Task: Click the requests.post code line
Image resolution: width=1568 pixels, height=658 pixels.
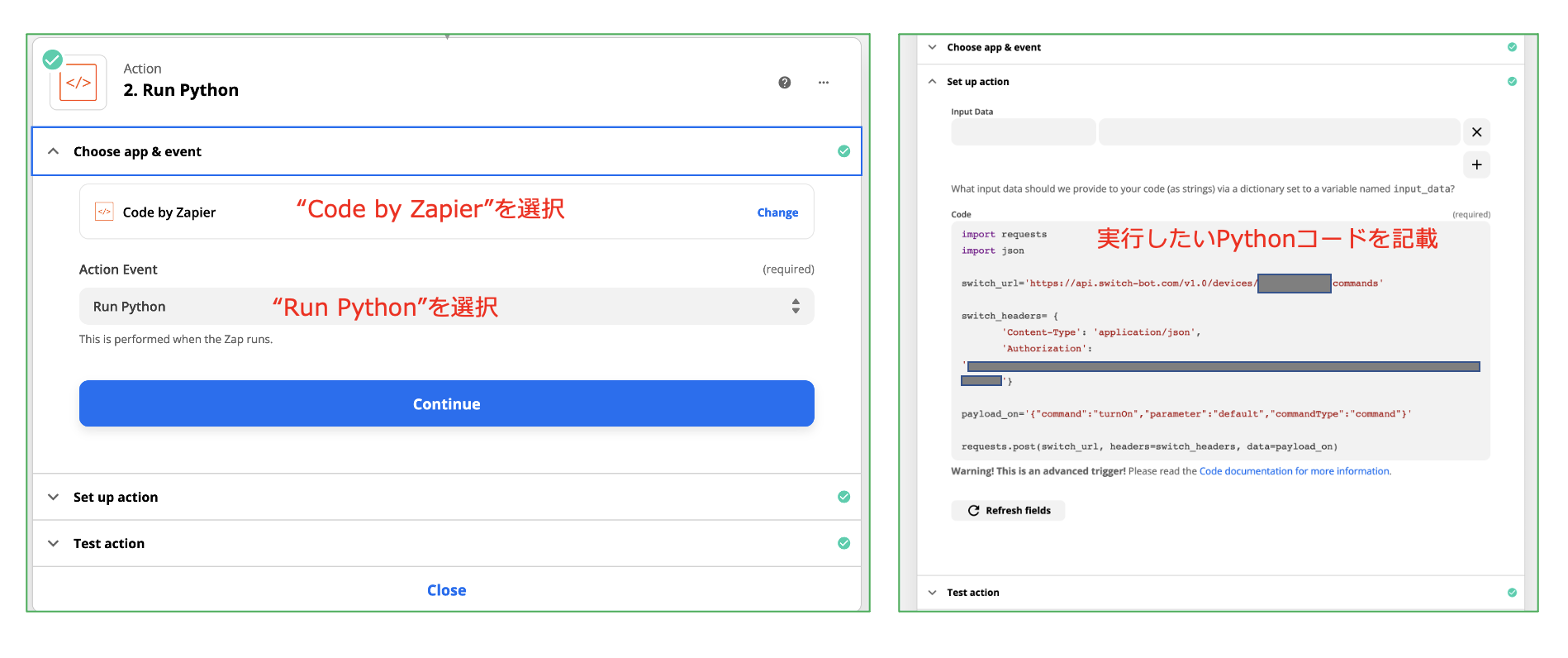Action: pos(1149,446)
